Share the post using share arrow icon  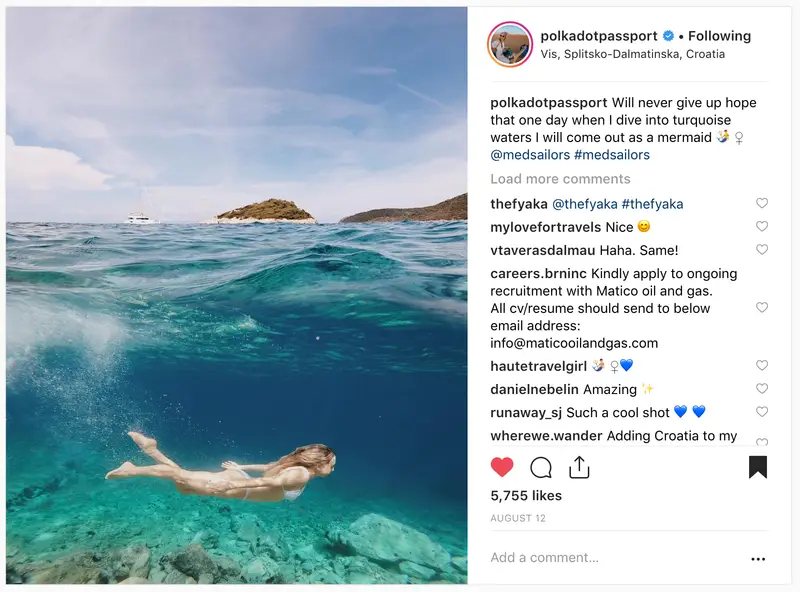(579, 466)
